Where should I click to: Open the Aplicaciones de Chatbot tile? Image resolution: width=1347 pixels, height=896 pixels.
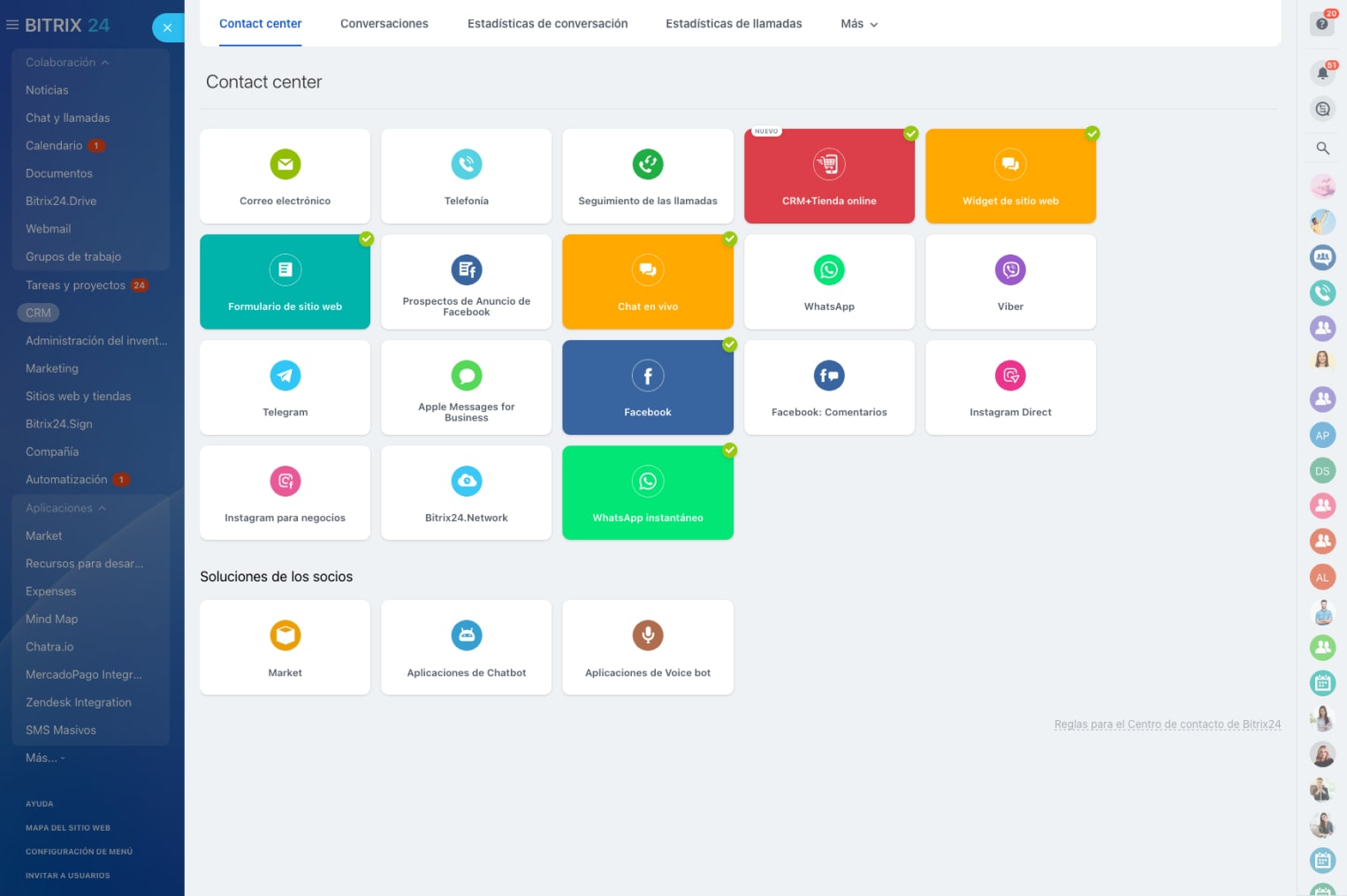[467, 648]
